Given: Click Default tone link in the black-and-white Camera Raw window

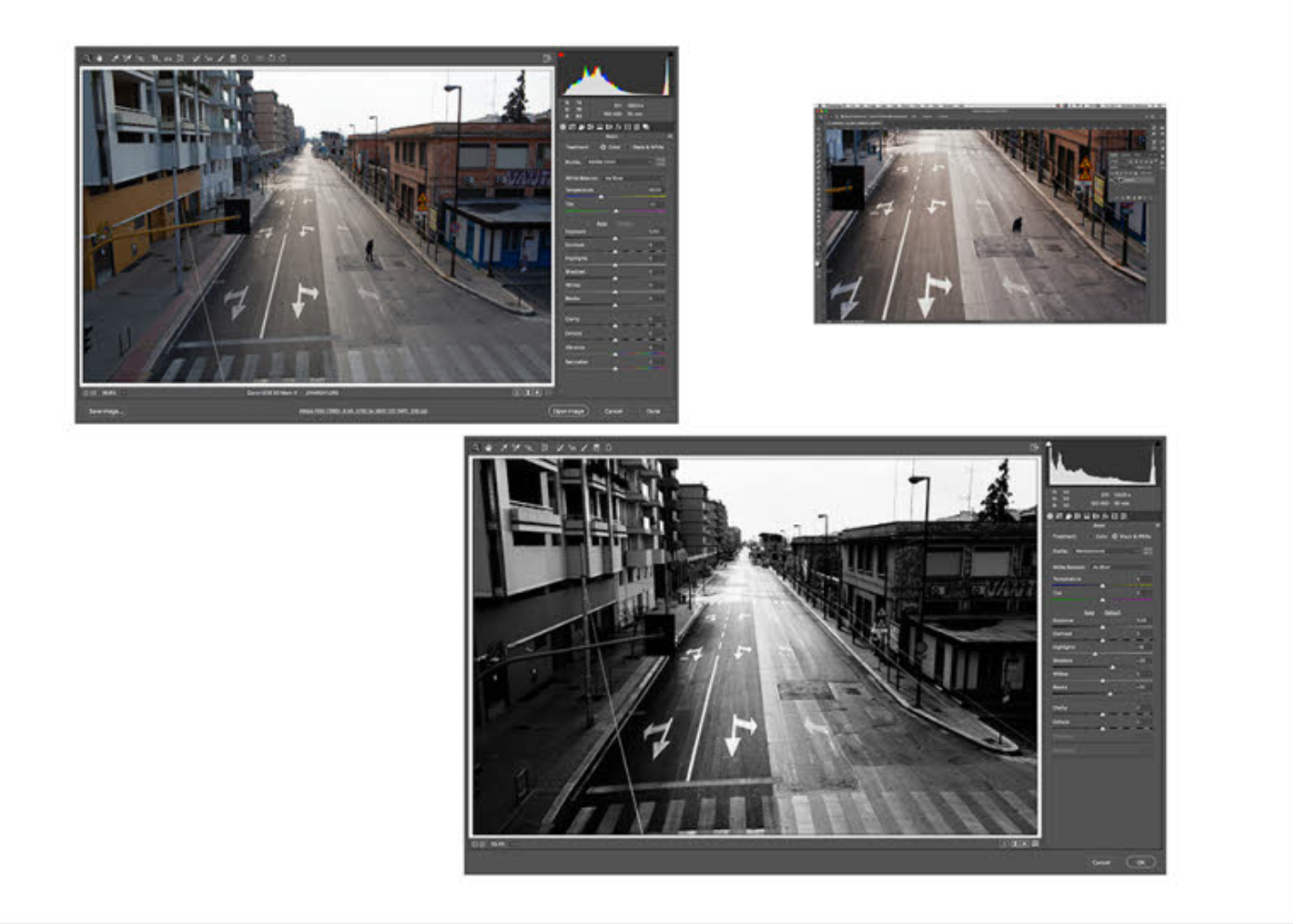Looking at the screenshot, I should pyautogui.click(x=1113, y=612).
